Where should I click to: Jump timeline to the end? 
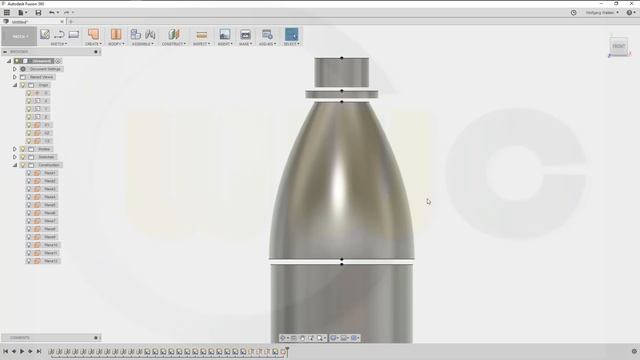tap(39, 351)
